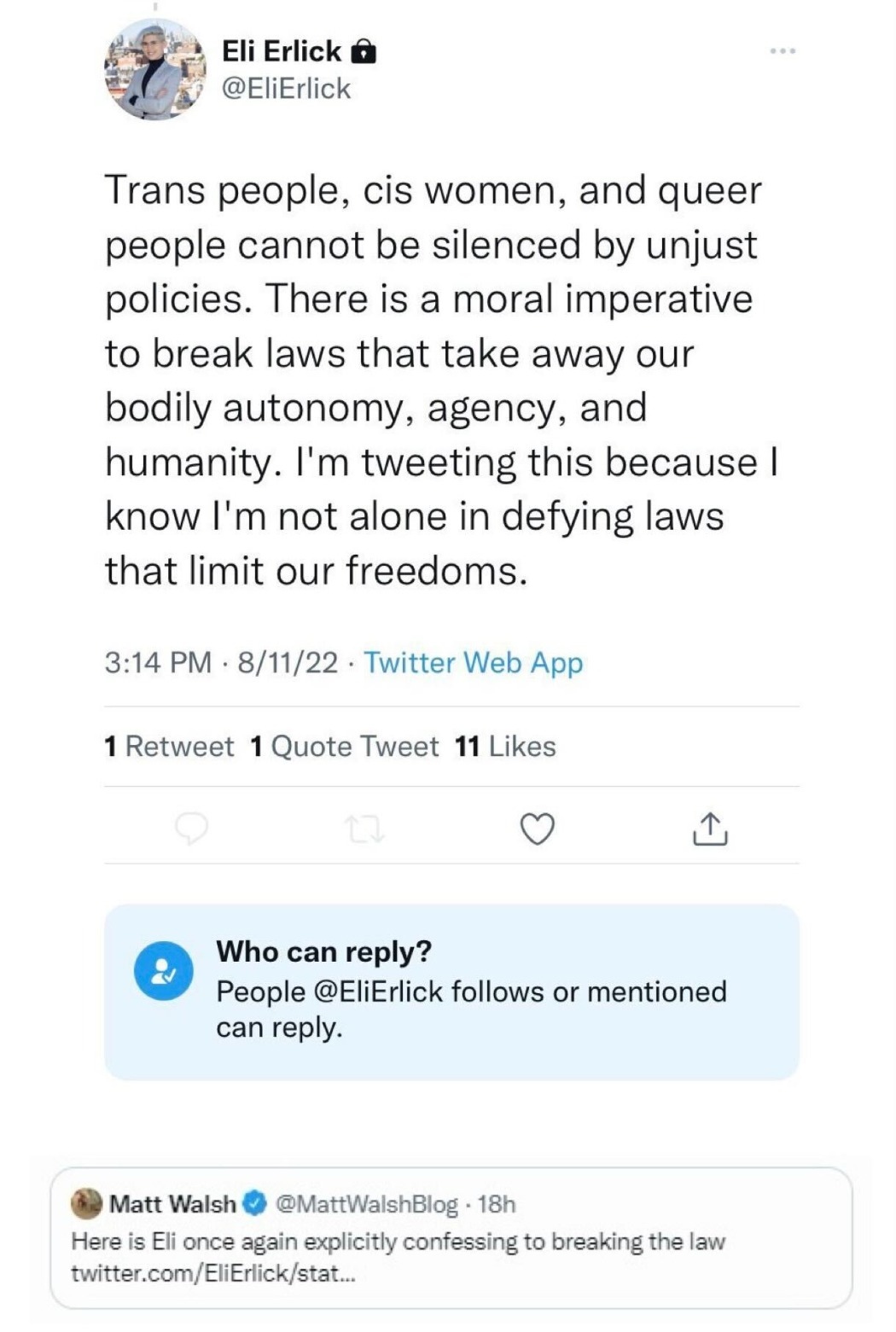The image size is (896, 1332).
Task: Open the twitter.com/EliErlick/stat... link
Action: [210, 1274]
